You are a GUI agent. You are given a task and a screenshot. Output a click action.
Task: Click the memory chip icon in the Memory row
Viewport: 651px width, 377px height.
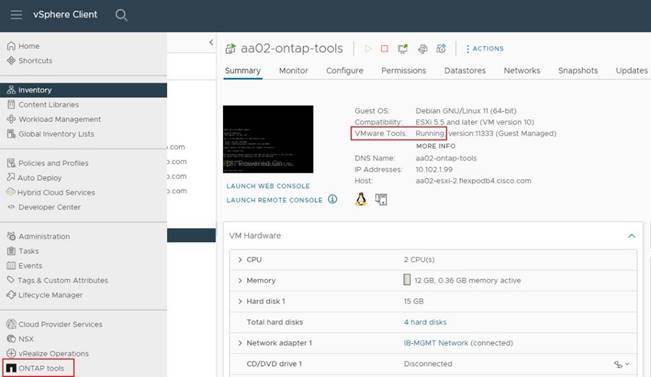(x=407, y=280)
